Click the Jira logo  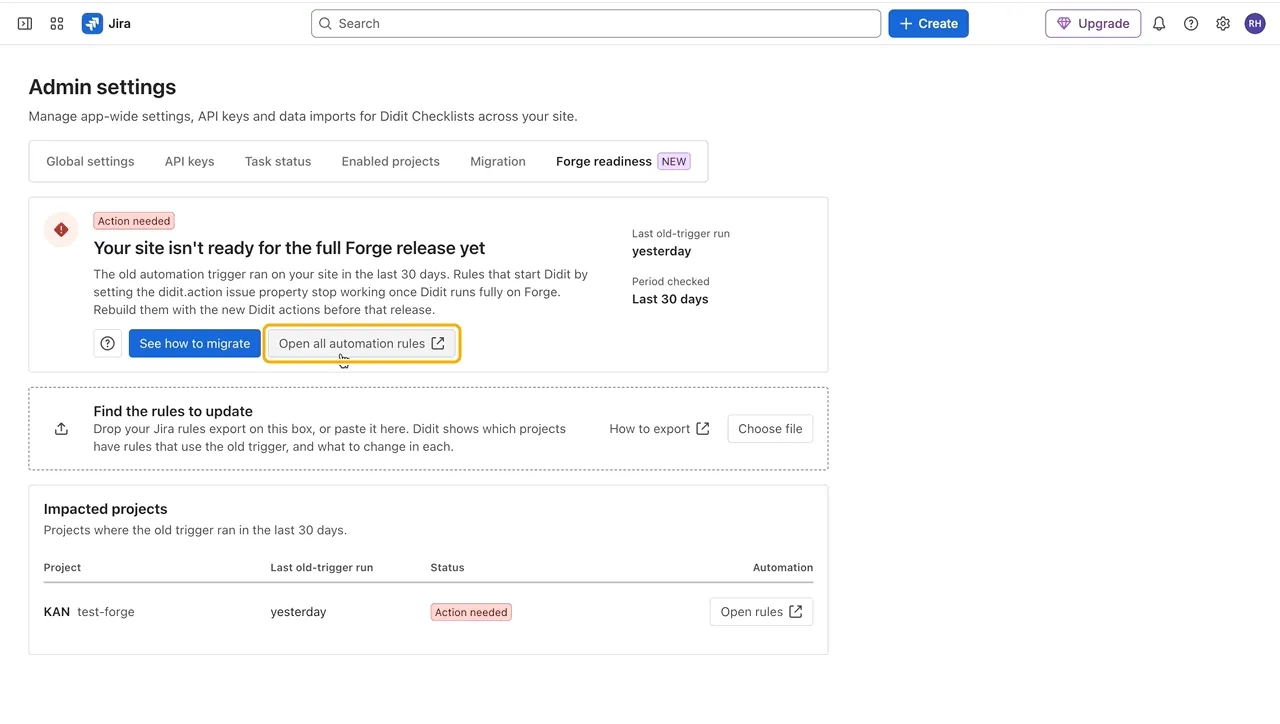click(107, 23)
